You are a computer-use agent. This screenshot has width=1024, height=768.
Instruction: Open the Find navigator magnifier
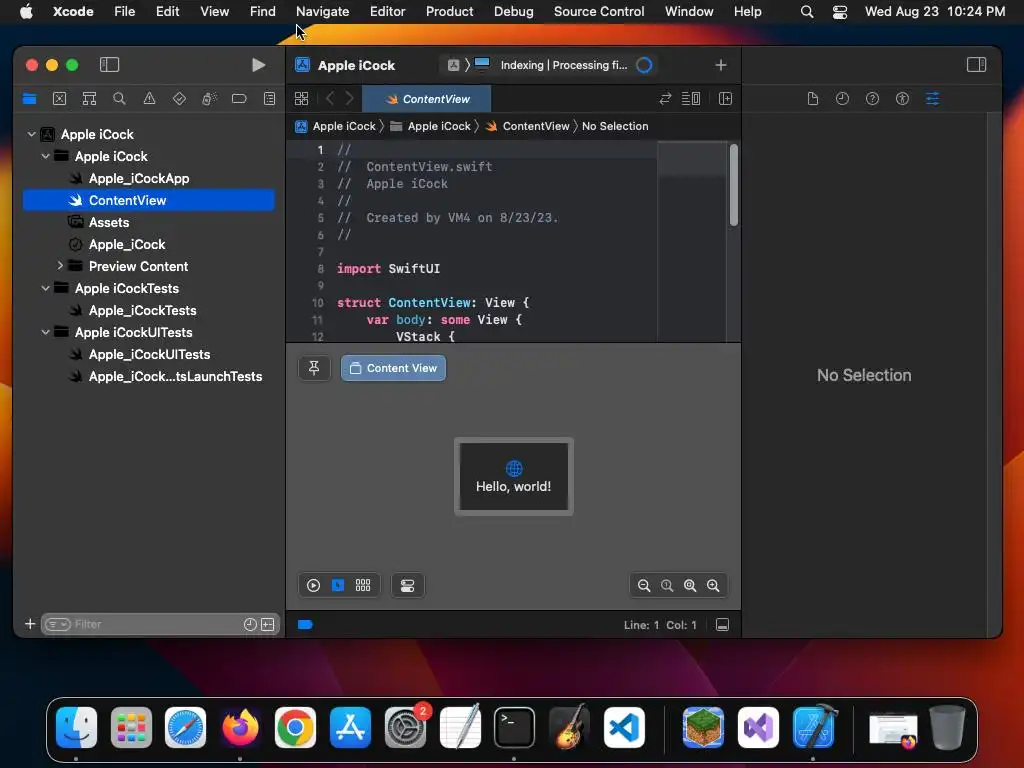click(x=119, y=99)
